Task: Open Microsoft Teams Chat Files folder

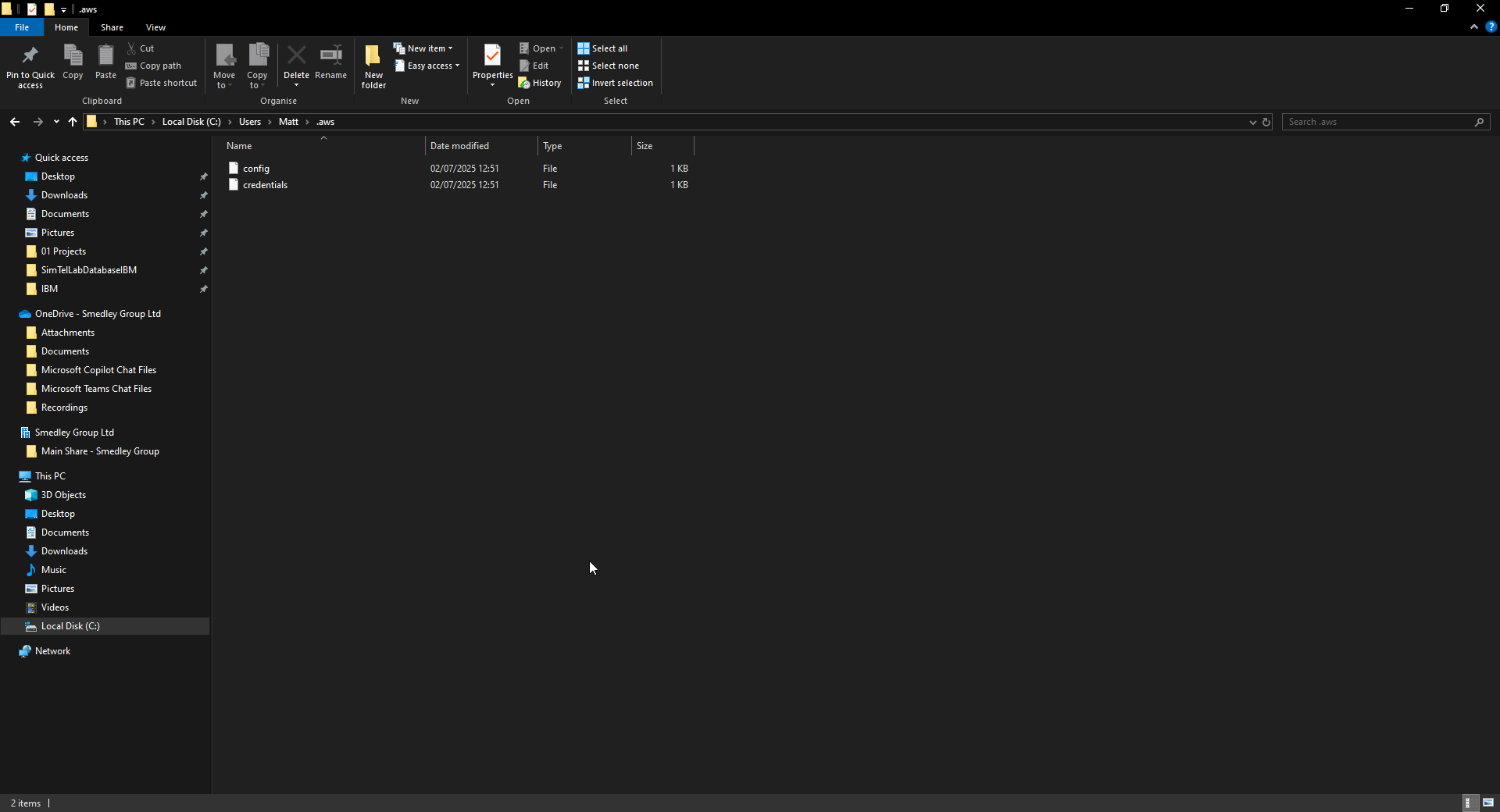Action: [96, 389]
